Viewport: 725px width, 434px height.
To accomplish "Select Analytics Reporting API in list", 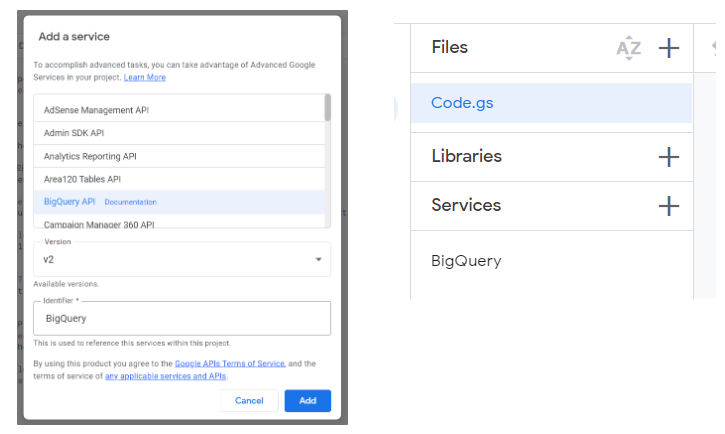I will [x=179, y=156].
